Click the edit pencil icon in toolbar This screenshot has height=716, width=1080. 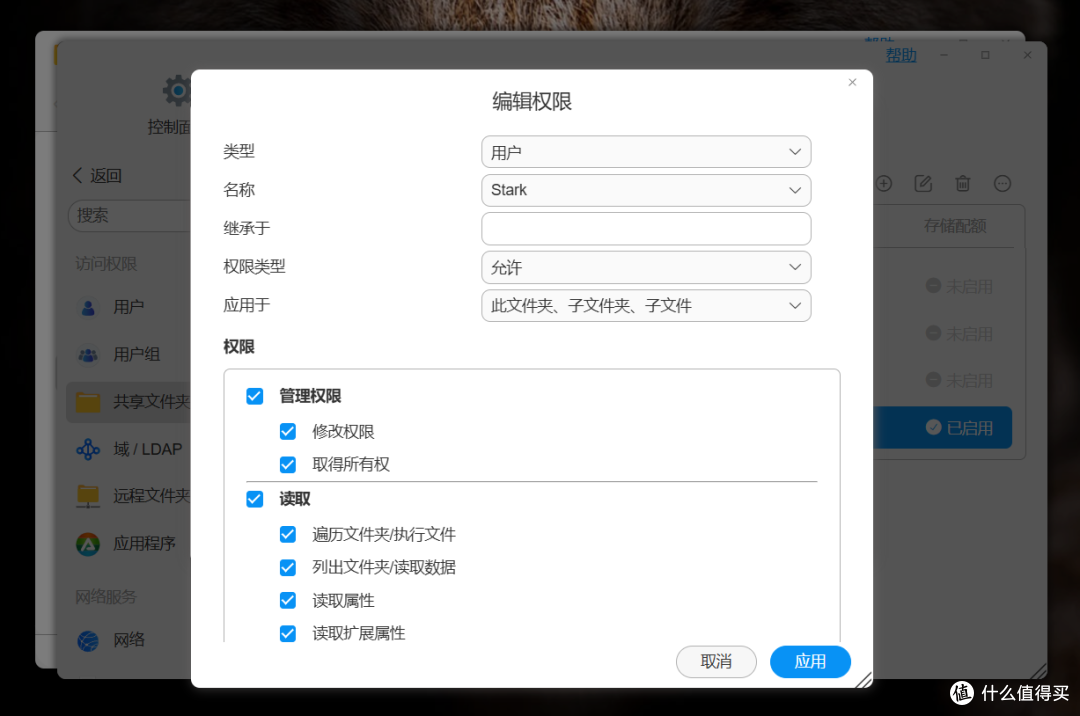tap(922, 183)
